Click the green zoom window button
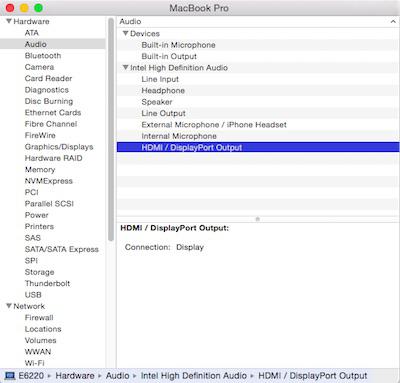 point(39,8)
